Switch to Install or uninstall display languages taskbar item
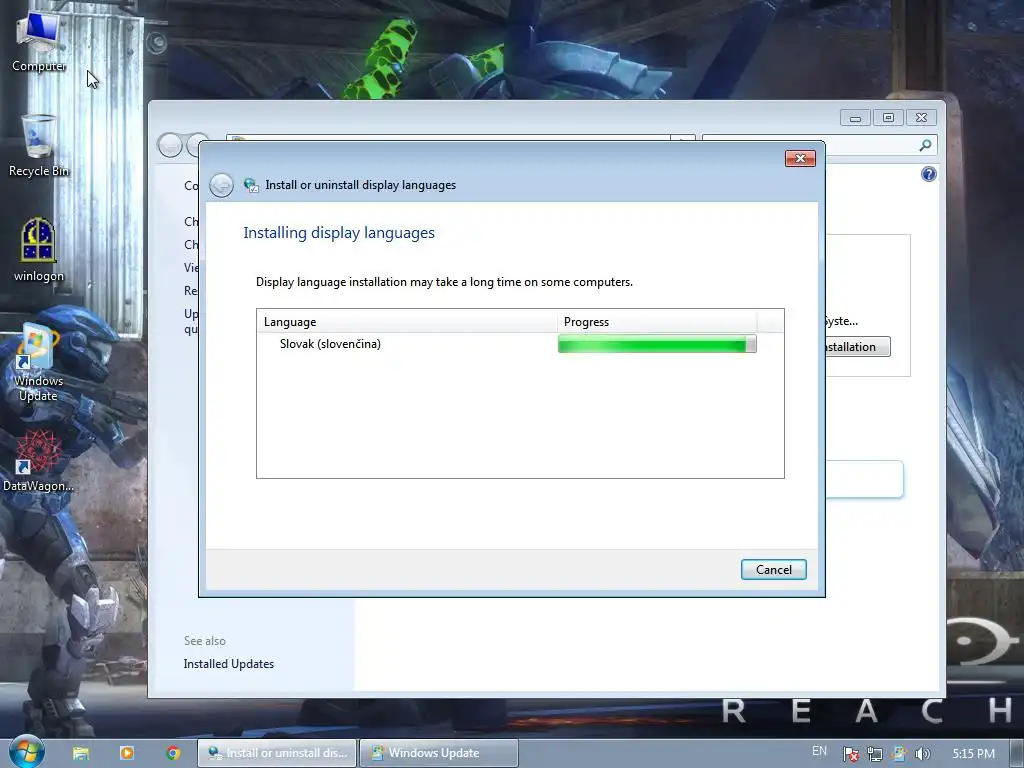 (x=278, y=753)
